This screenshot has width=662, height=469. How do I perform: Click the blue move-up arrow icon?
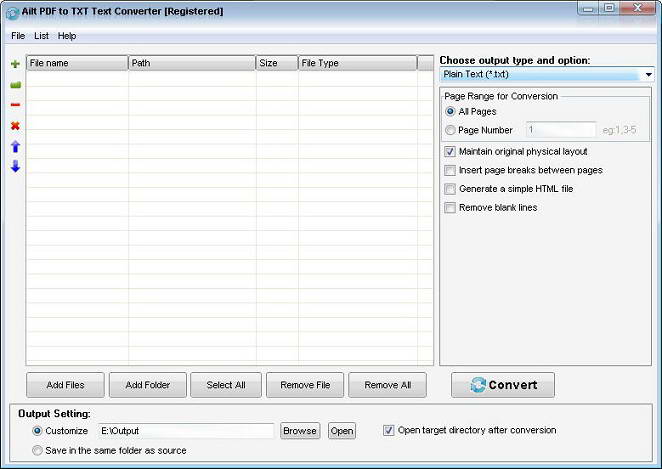pos(15,146)
